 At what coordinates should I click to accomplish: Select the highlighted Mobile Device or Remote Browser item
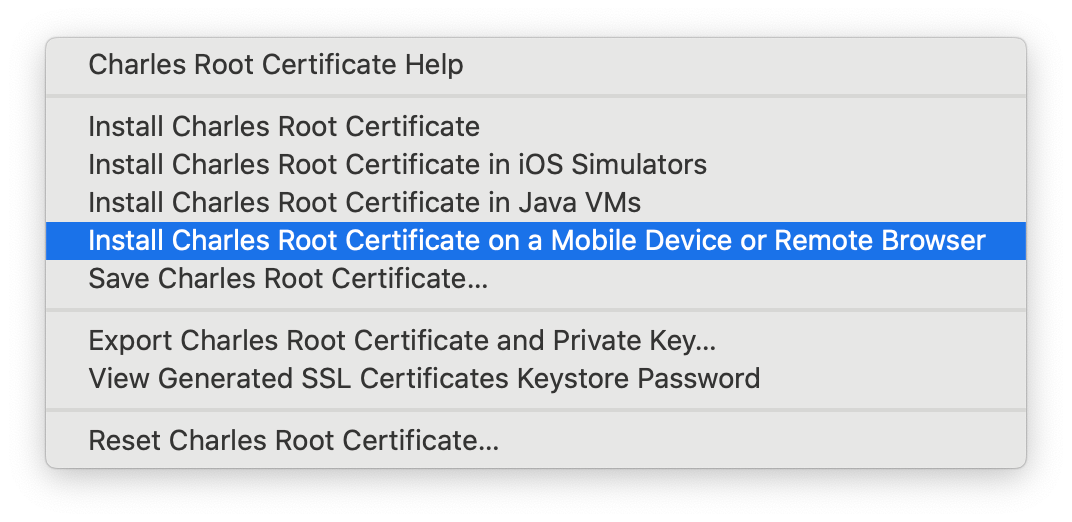[536, 241]
